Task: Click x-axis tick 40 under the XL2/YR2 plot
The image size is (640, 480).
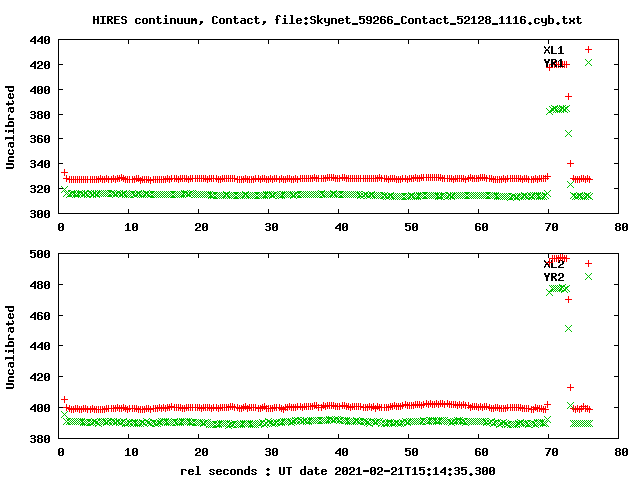Action: (x=341, y=453)
